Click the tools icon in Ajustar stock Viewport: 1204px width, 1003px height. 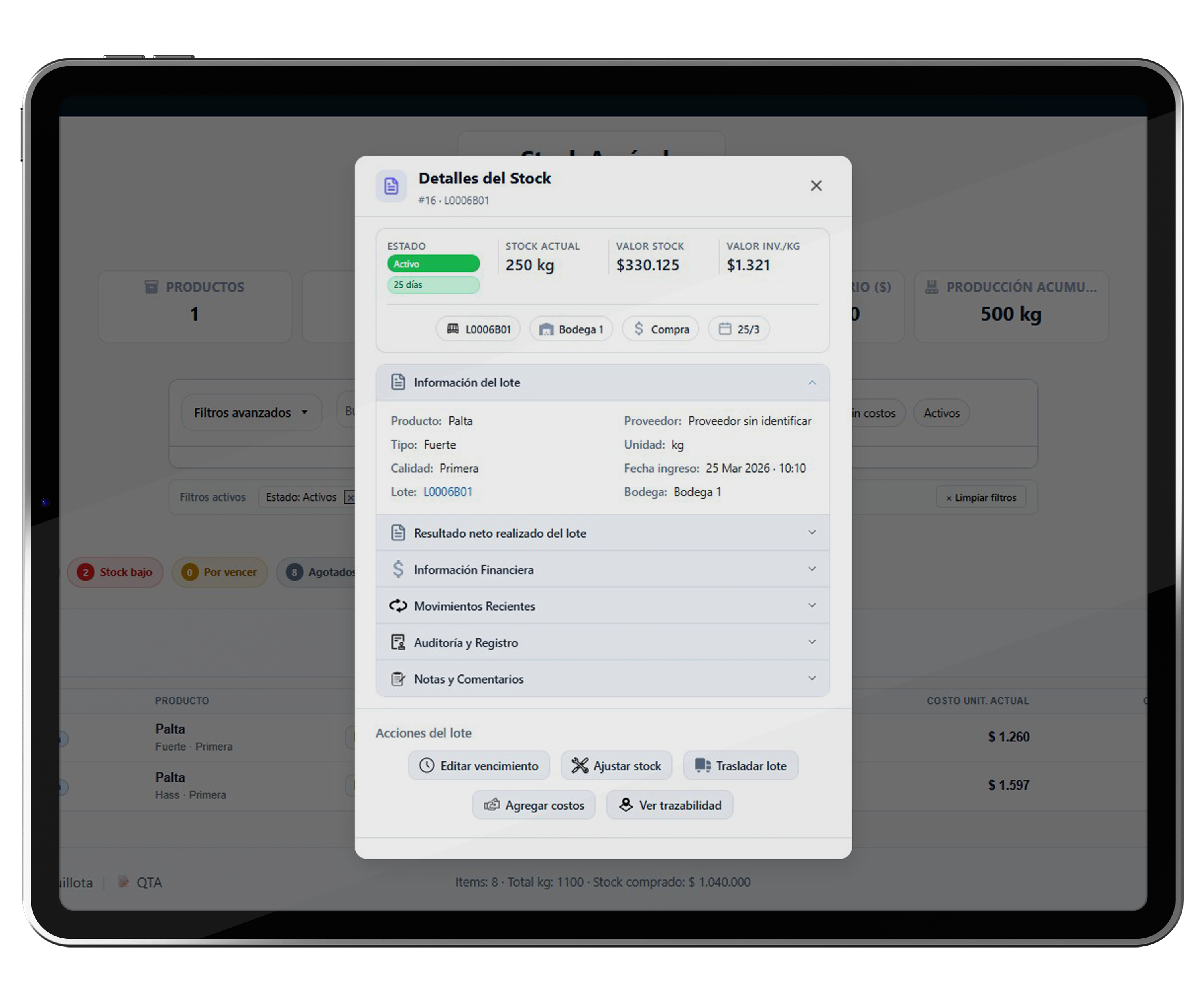[x=580, y=766]
